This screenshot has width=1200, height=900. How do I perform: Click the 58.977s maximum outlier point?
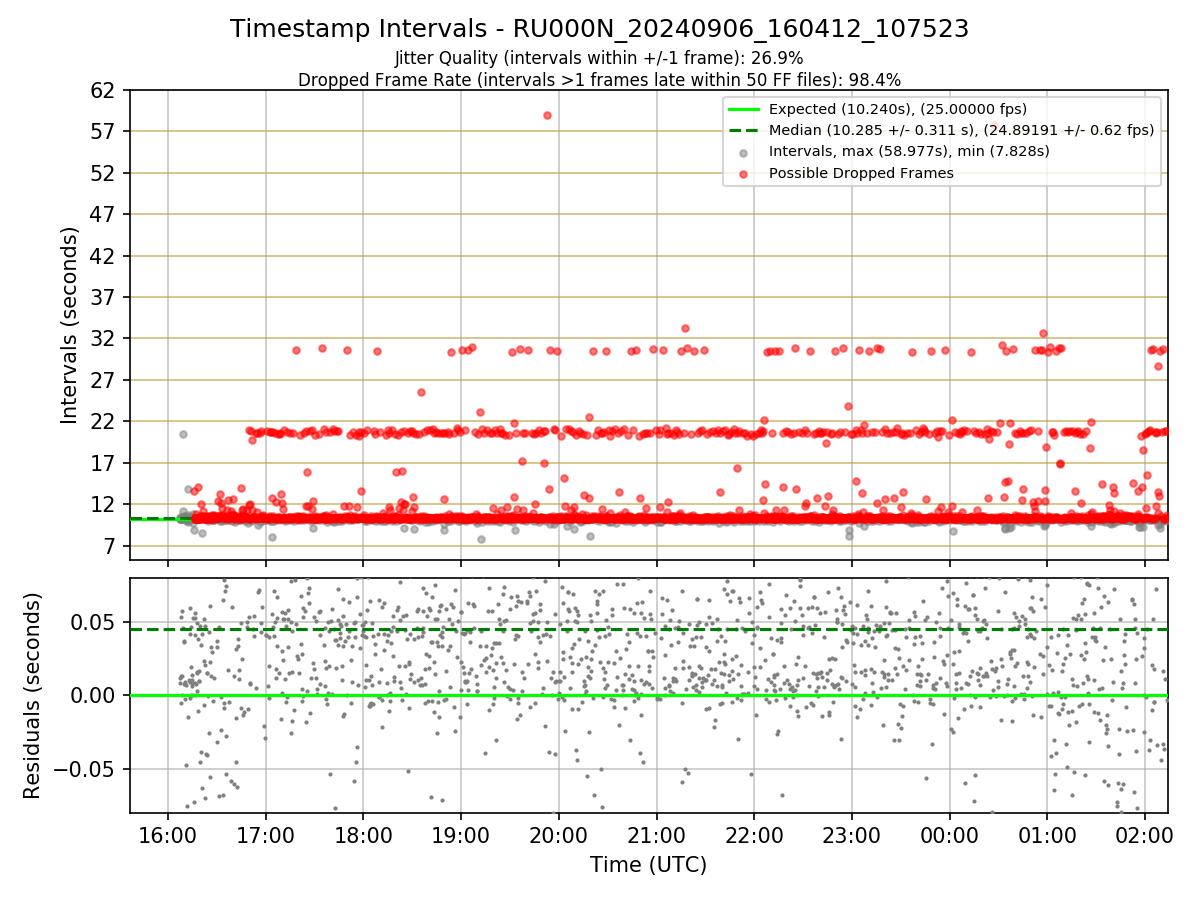click(547, 115)
